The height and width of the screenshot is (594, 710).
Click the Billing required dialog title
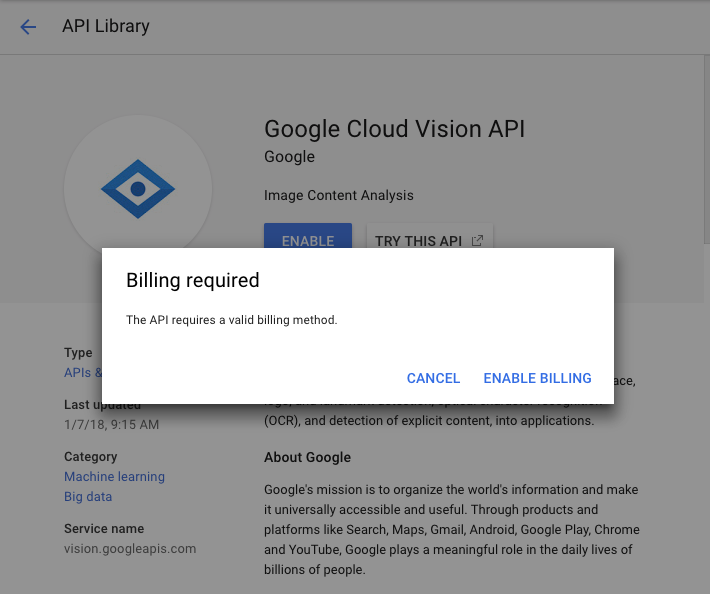point(193,280)
